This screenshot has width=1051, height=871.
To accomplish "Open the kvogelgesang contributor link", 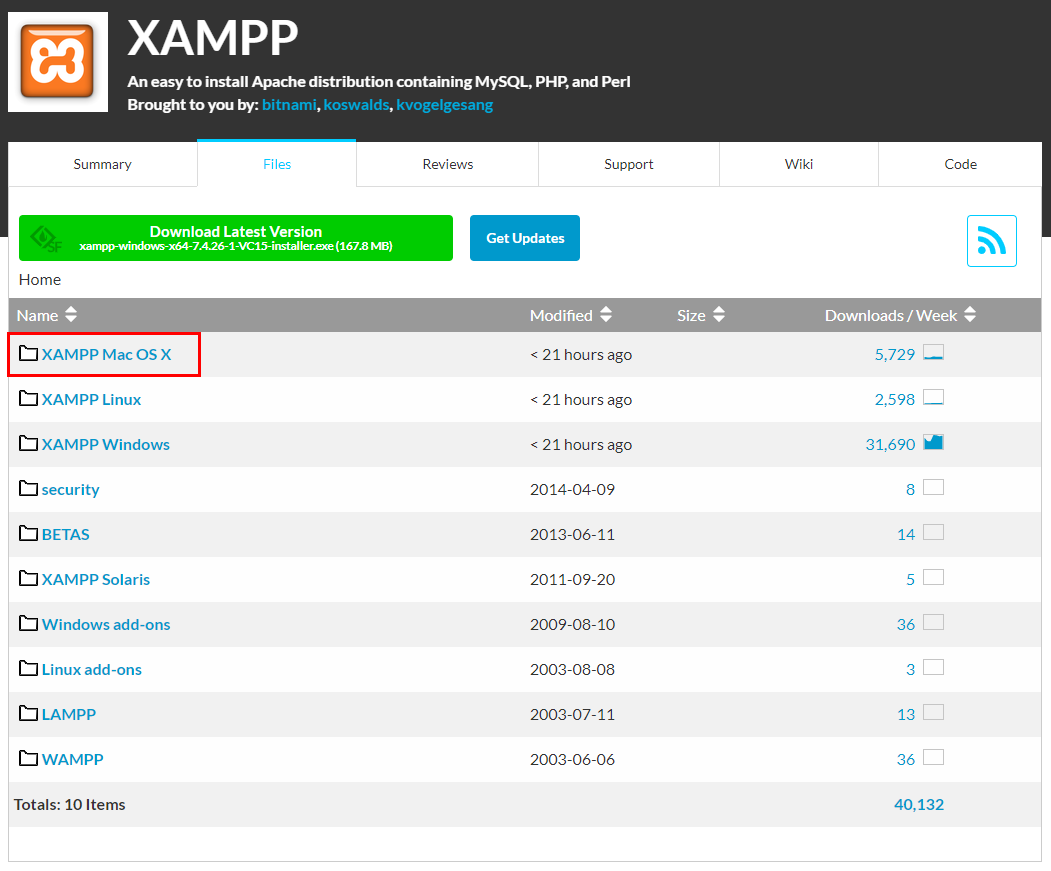I will click(444, 105).
